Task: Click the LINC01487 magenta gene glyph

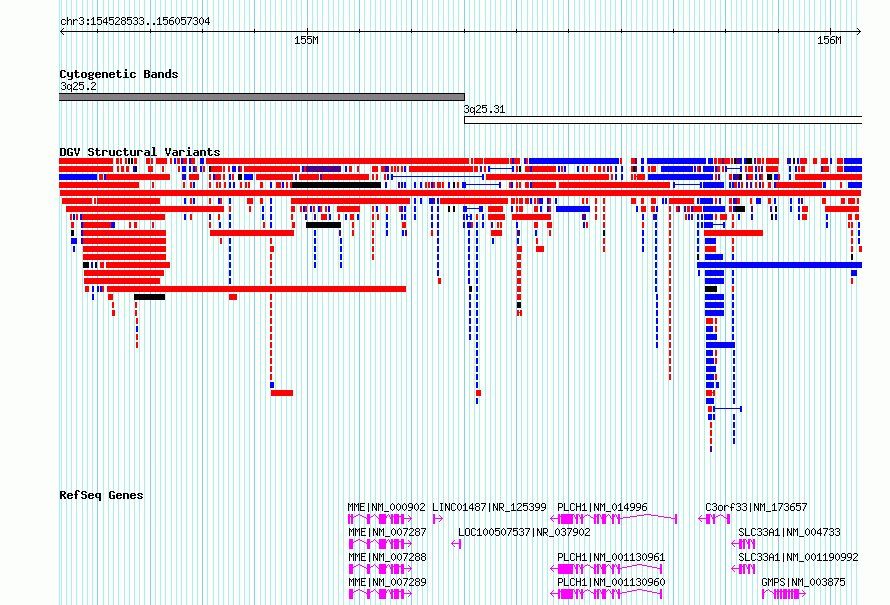Action: 438,519
